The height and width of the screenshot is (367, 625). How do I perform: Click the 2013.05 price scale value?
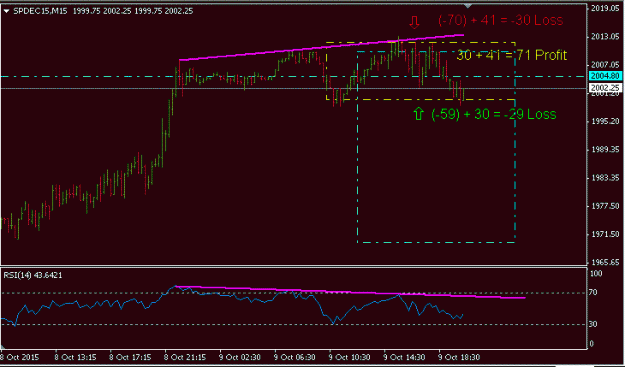[x=605, y=37]
